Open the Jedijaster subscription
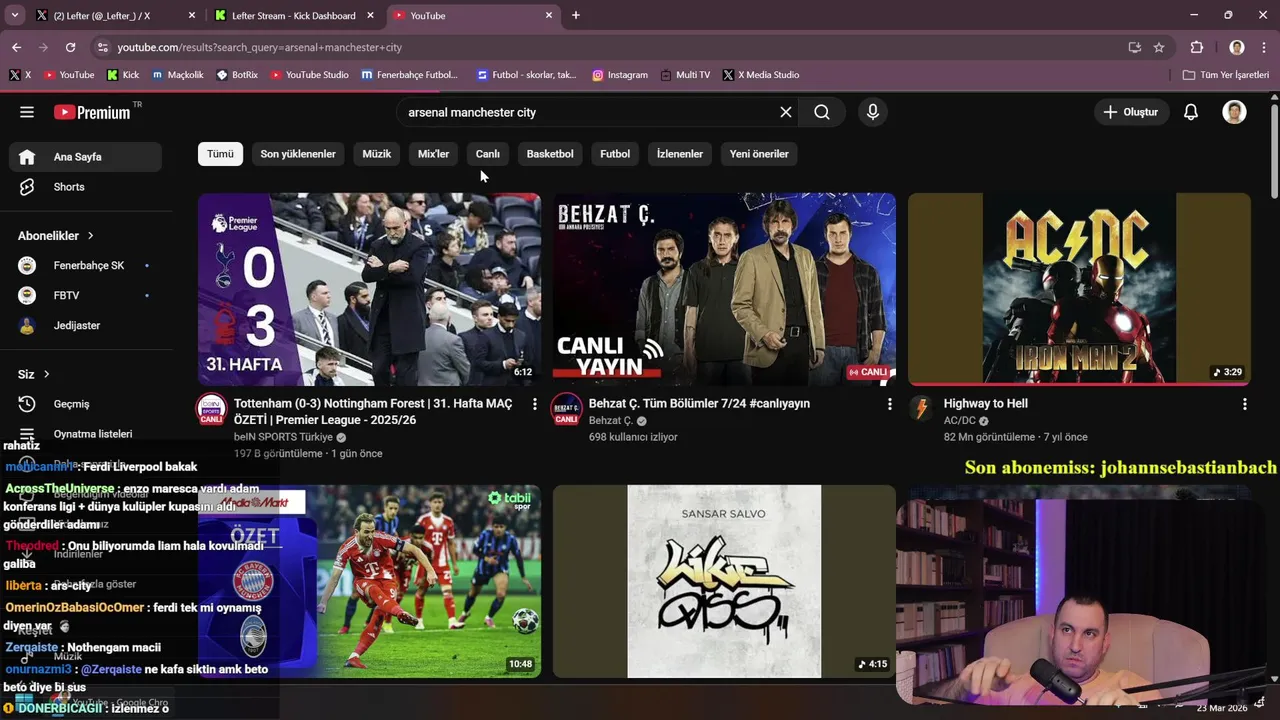Image resolution: width=1280 pixels, height=720 pixels. (x=85, y=325)
